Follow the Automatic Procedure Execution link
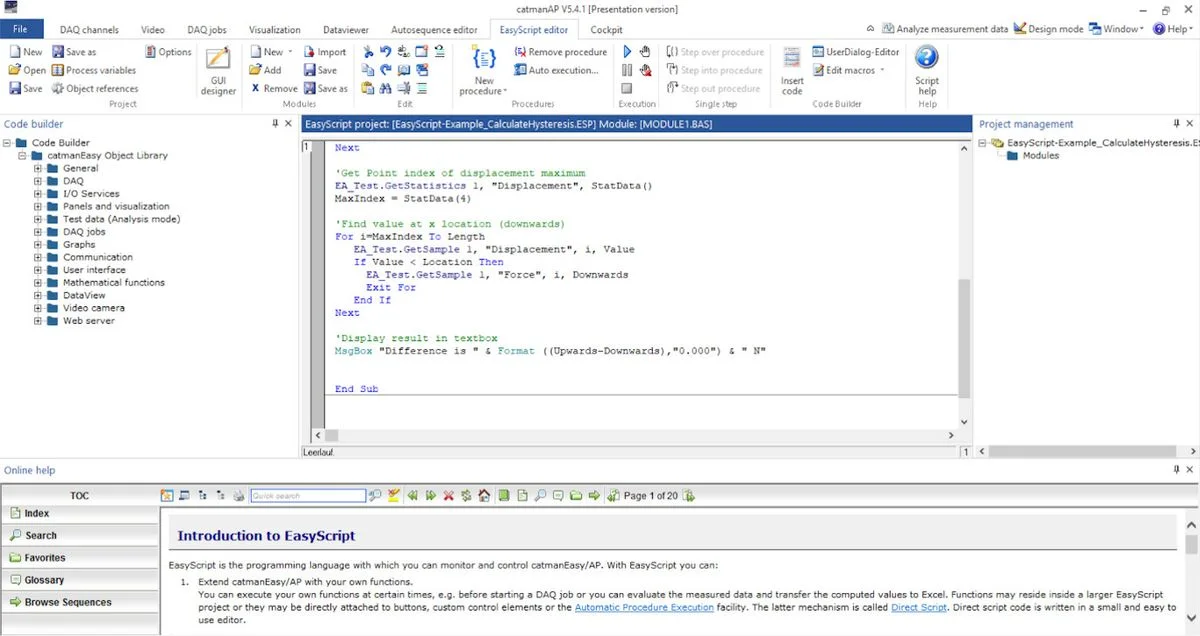 tap(644, 607)
